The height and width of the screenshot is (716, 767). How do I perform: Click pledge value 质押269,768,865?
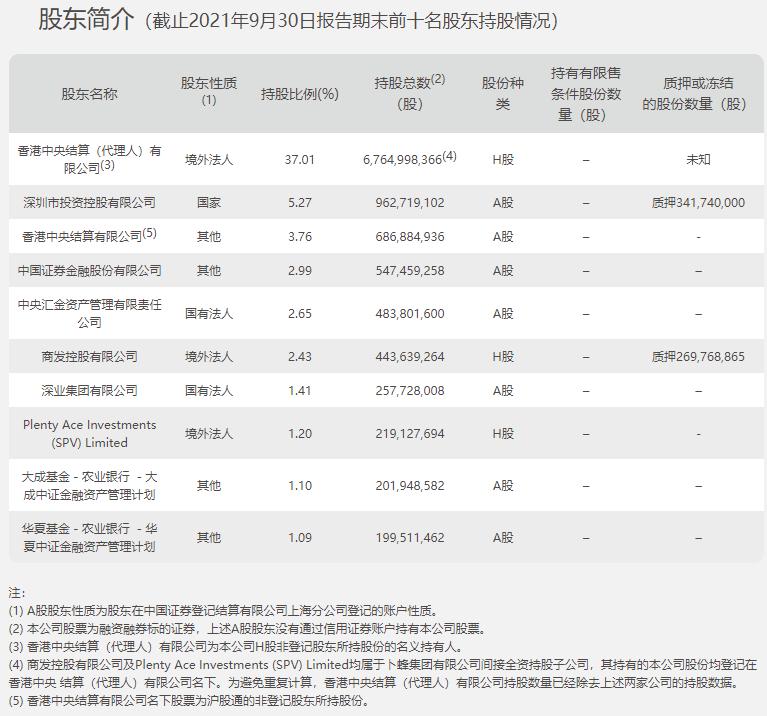point(698,357)
